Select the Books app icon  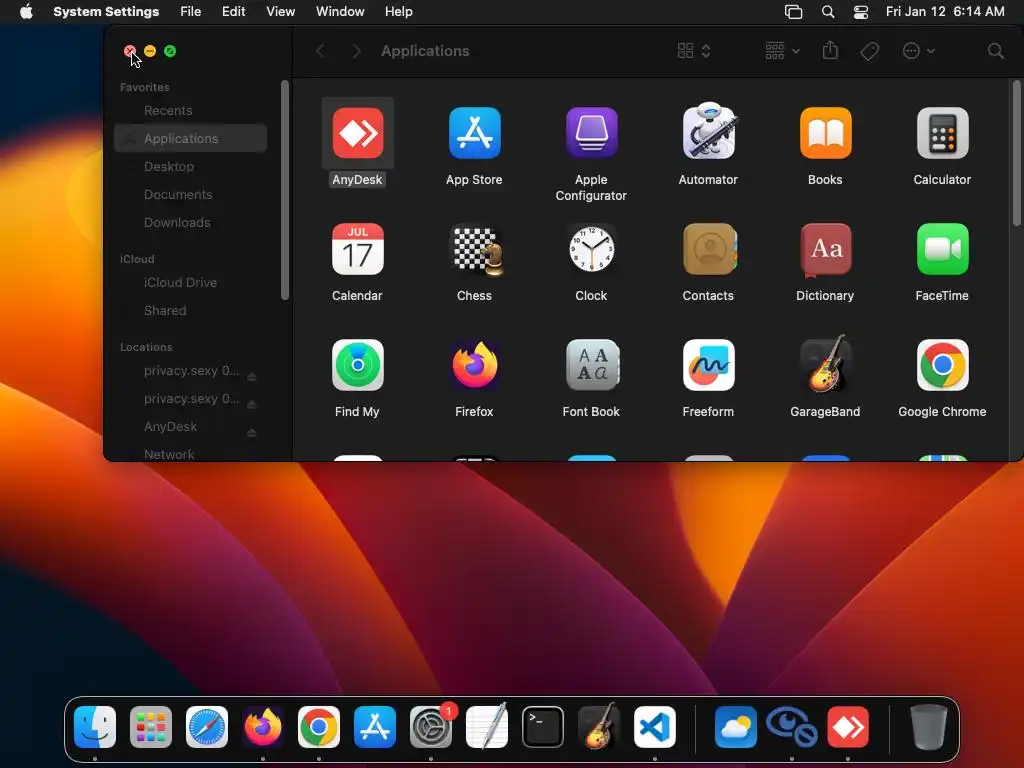pos(825,133)
